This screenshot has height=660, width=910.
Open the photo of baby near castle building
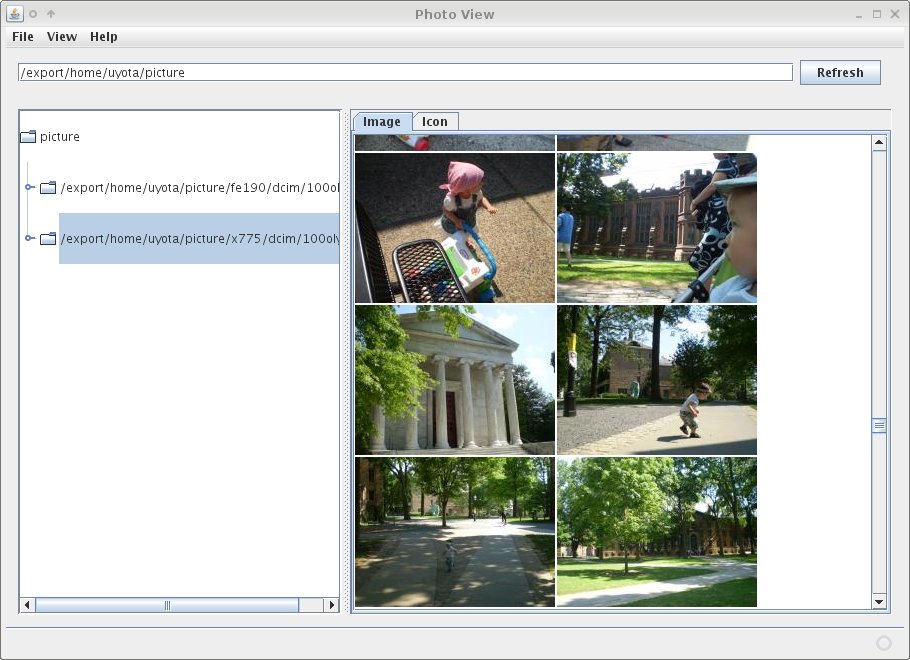[657, 228]
